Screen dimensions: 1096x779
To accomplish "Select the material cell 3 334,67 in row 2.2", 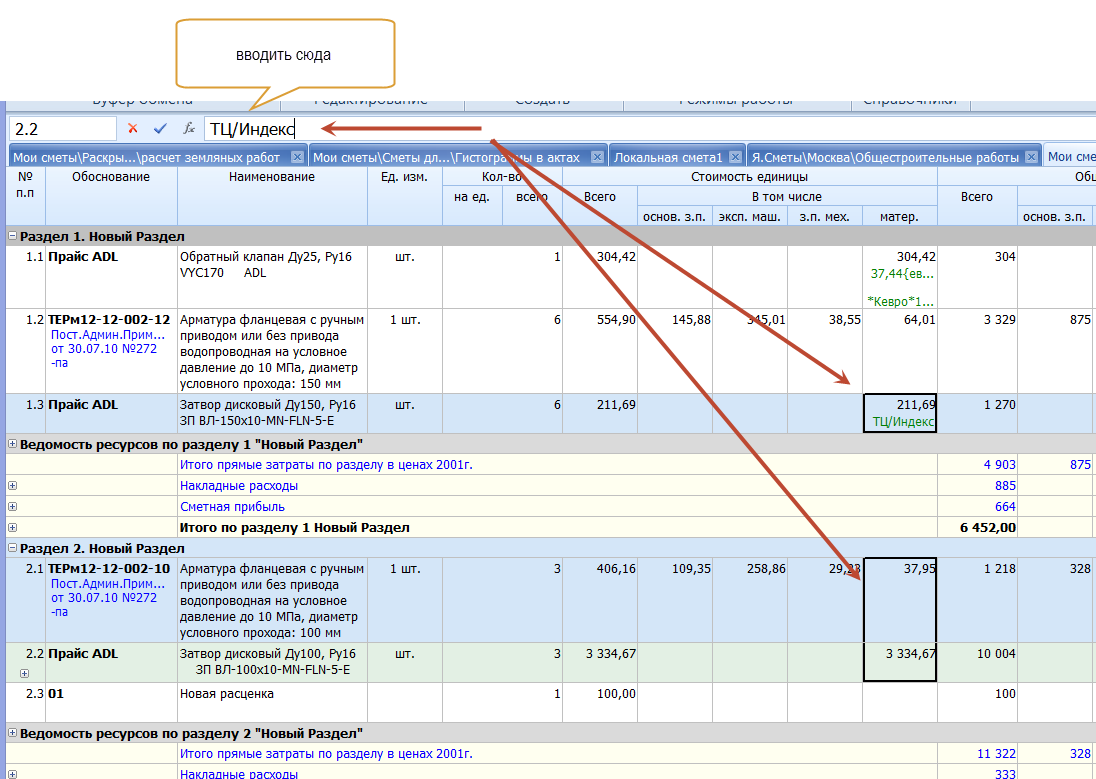I will [x=900, y=662].
